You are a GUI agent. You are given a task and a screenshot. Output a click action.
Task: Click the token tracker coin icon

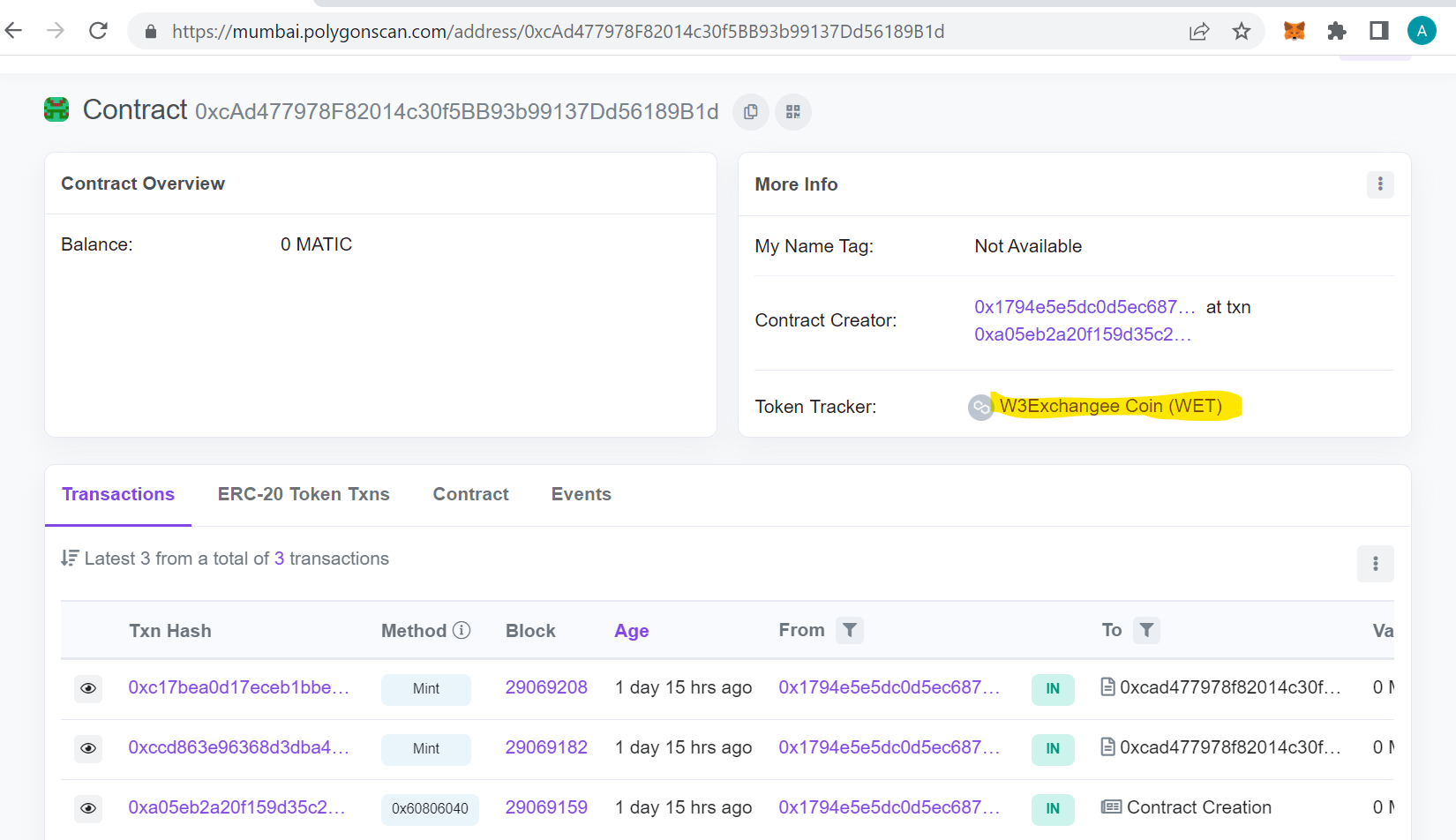pos(980,407)
